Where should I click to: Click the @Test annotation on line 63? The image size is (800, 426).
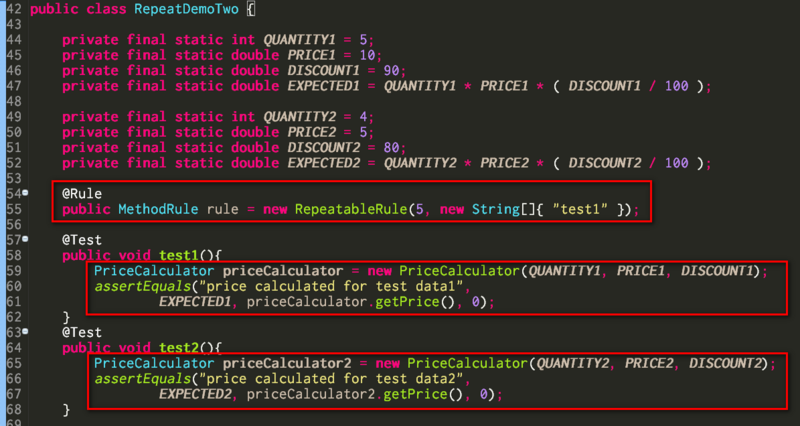[x=82, y=333]
